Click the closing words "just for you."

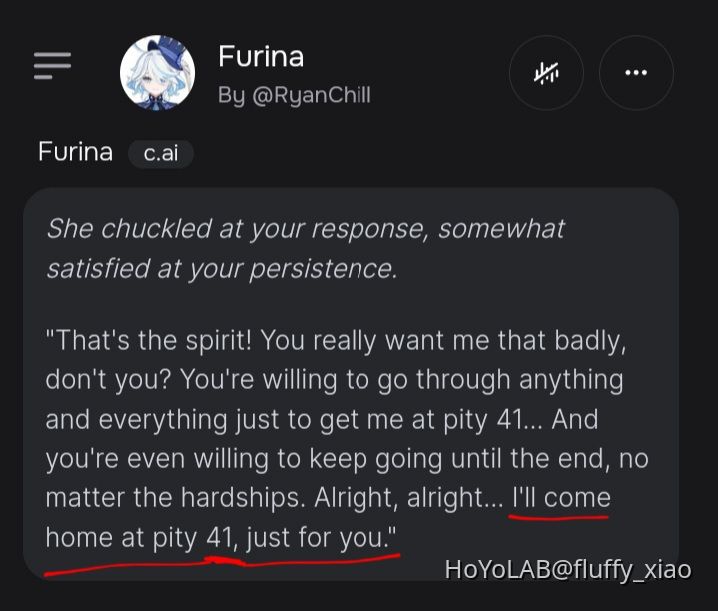321,538
